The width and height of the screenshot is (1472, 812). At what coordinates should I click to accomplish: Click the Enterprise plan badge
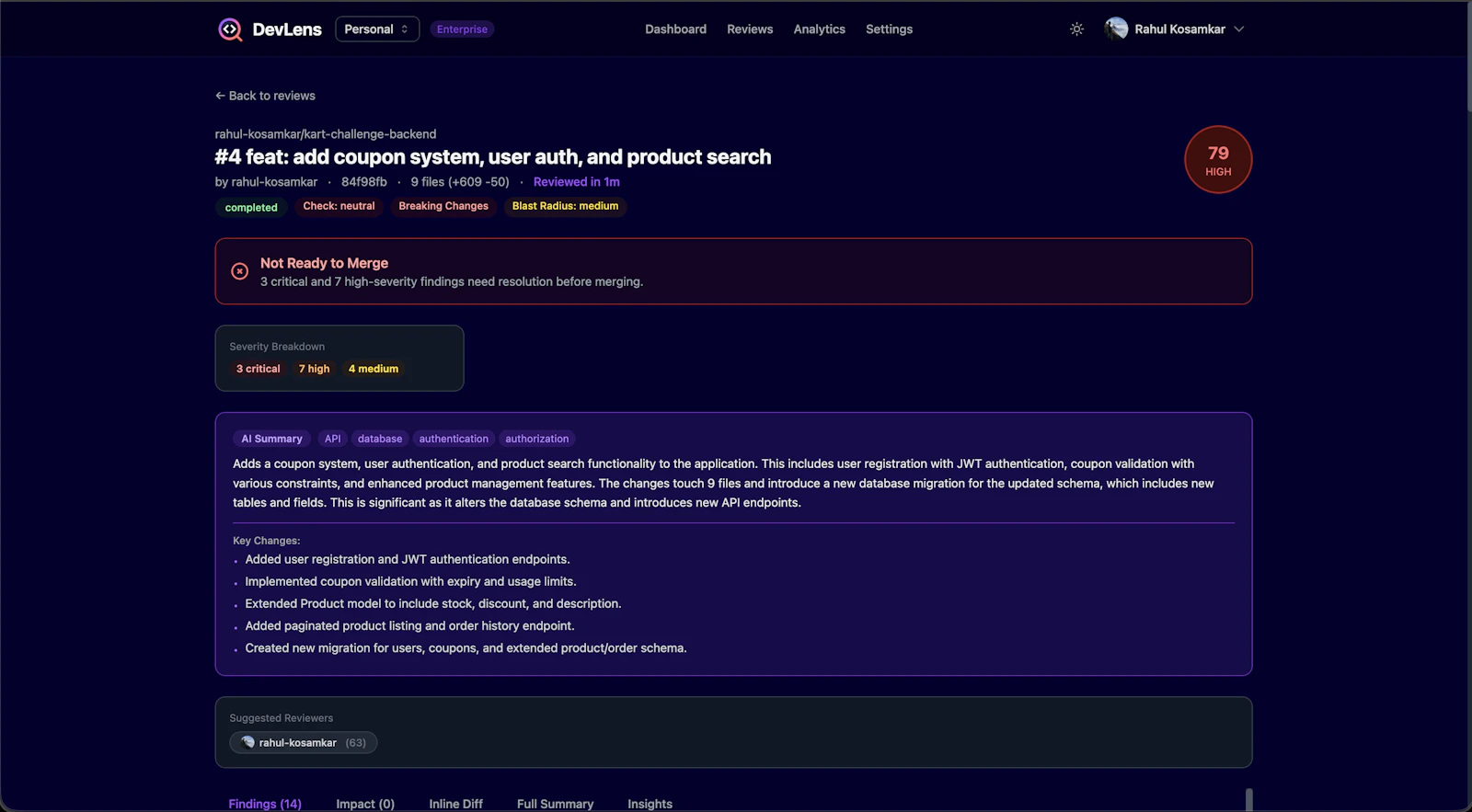(462, 29)
